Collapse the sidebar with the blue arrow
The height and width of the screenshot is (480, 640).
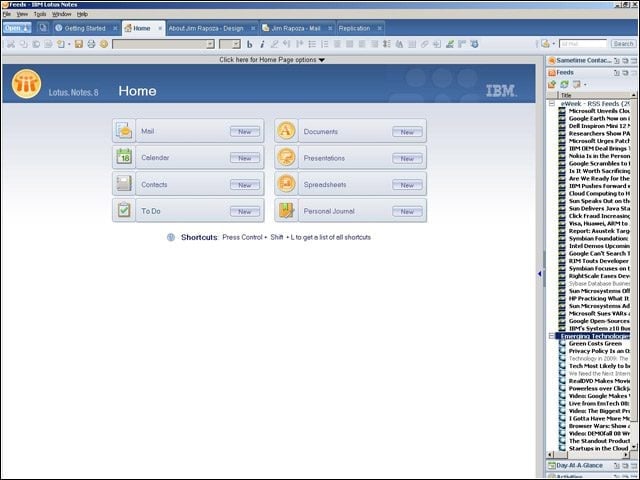(540, 273)
